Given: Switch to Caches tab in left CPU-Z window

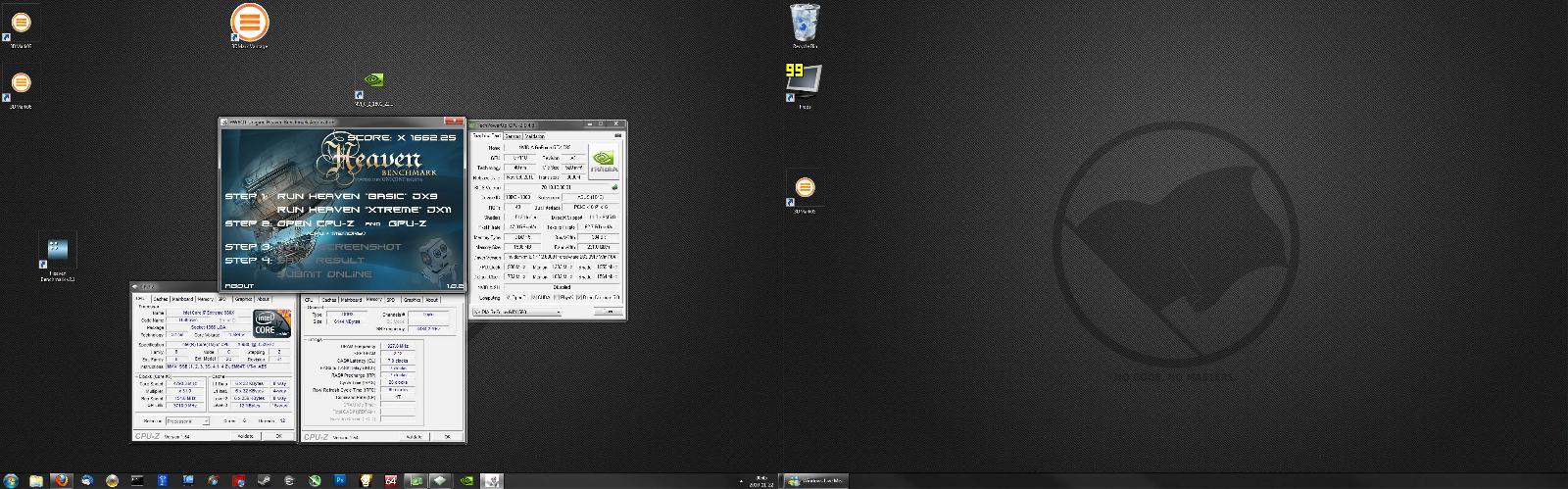Looking at the screenshot, I should click(161, 299).
